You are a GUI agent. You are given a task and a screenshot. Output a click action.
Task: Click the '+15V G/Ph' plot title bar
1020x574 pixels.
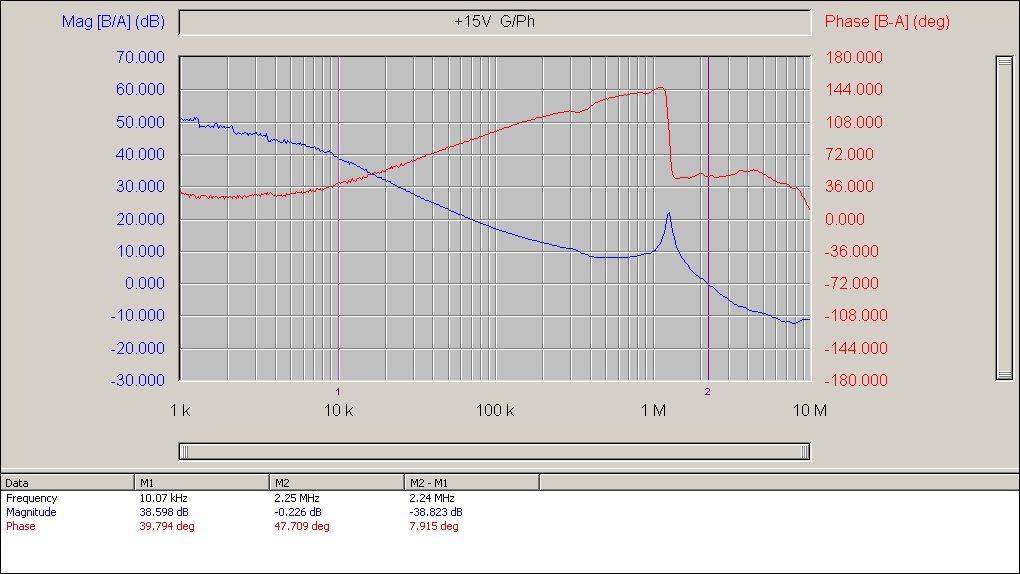494,22
